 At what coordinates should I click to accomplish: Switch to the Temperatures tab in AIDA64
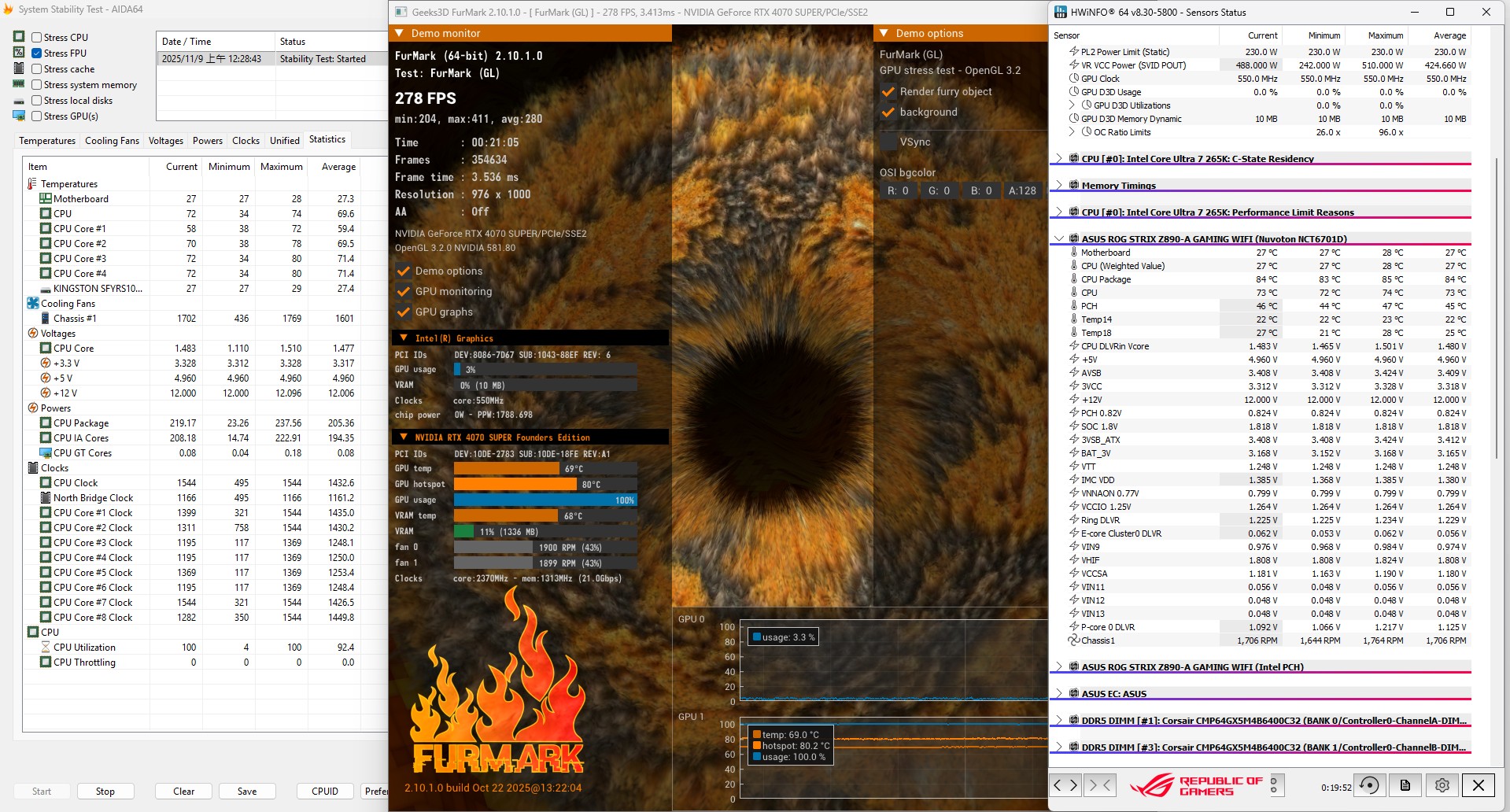tap(47, 141)
